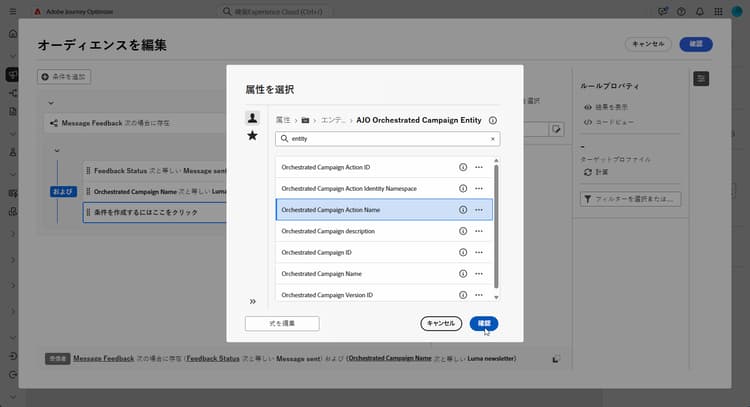Select Orchestrated Campaign Action ID attribute

[x=384, y=167]
